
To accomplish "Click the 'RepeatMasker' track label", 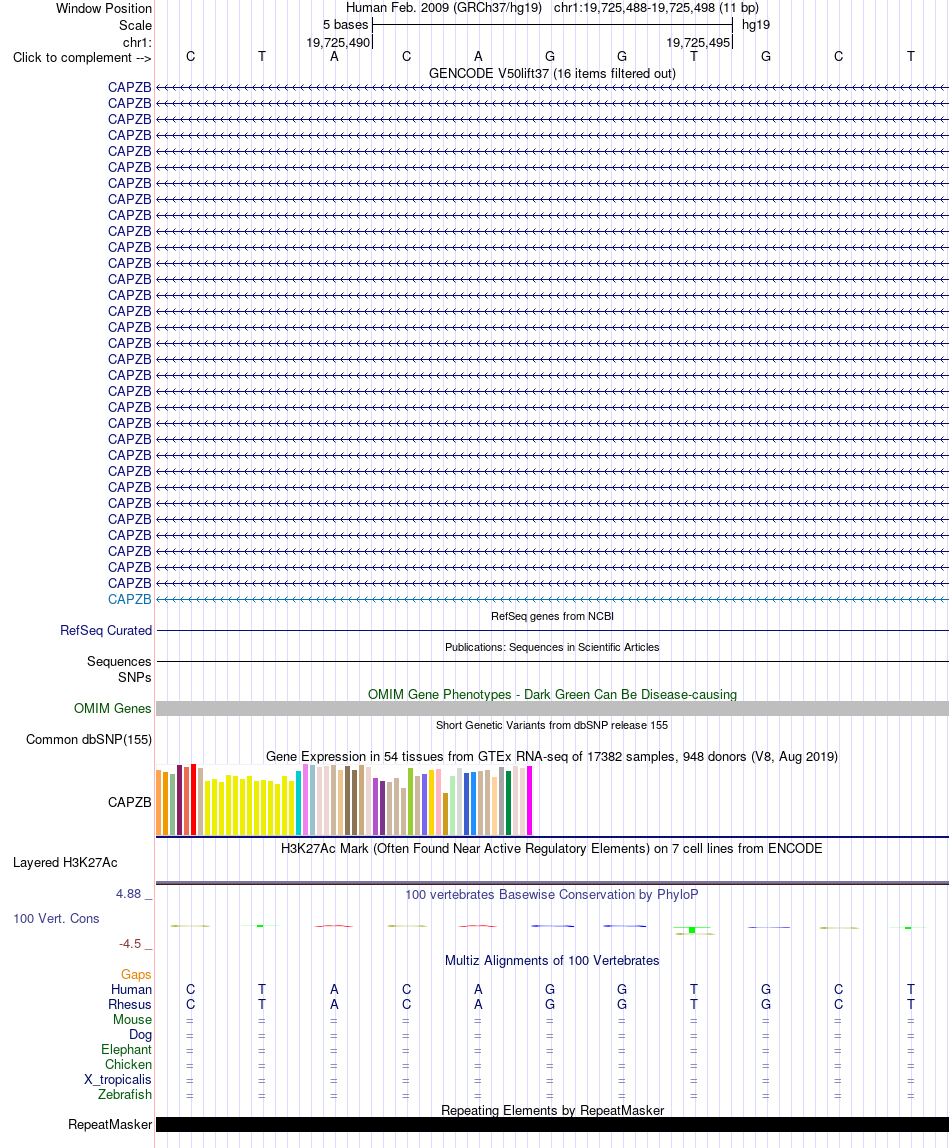I will (110, 1125).
